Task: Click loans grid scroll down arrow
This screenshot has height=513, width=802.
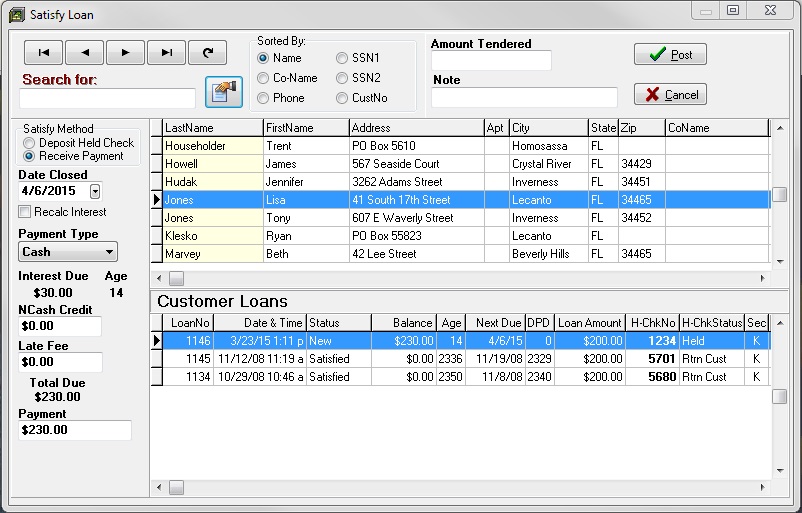Action: pos(779,471)
